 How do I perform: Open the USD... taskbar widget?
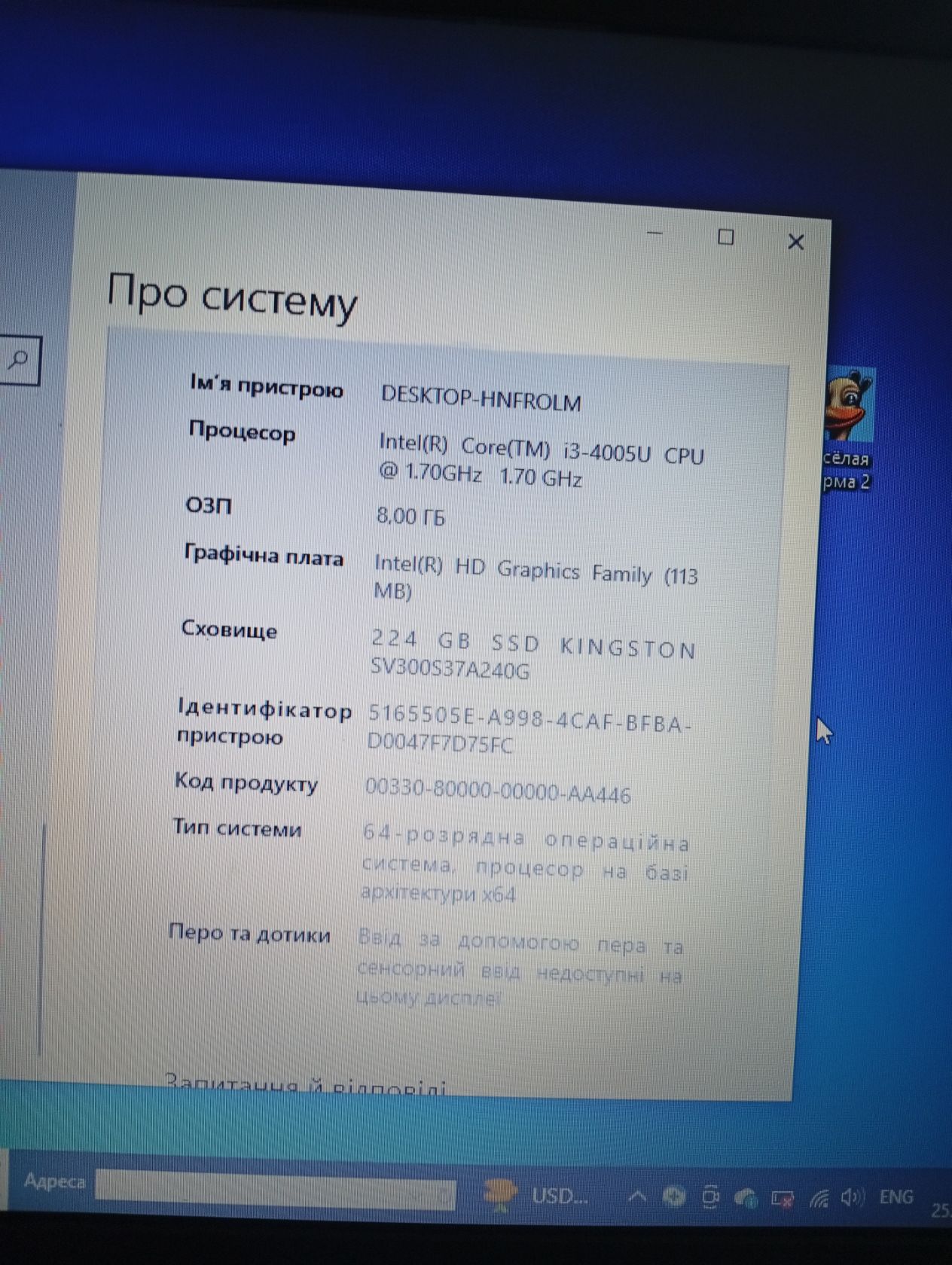click(559, 1195)
